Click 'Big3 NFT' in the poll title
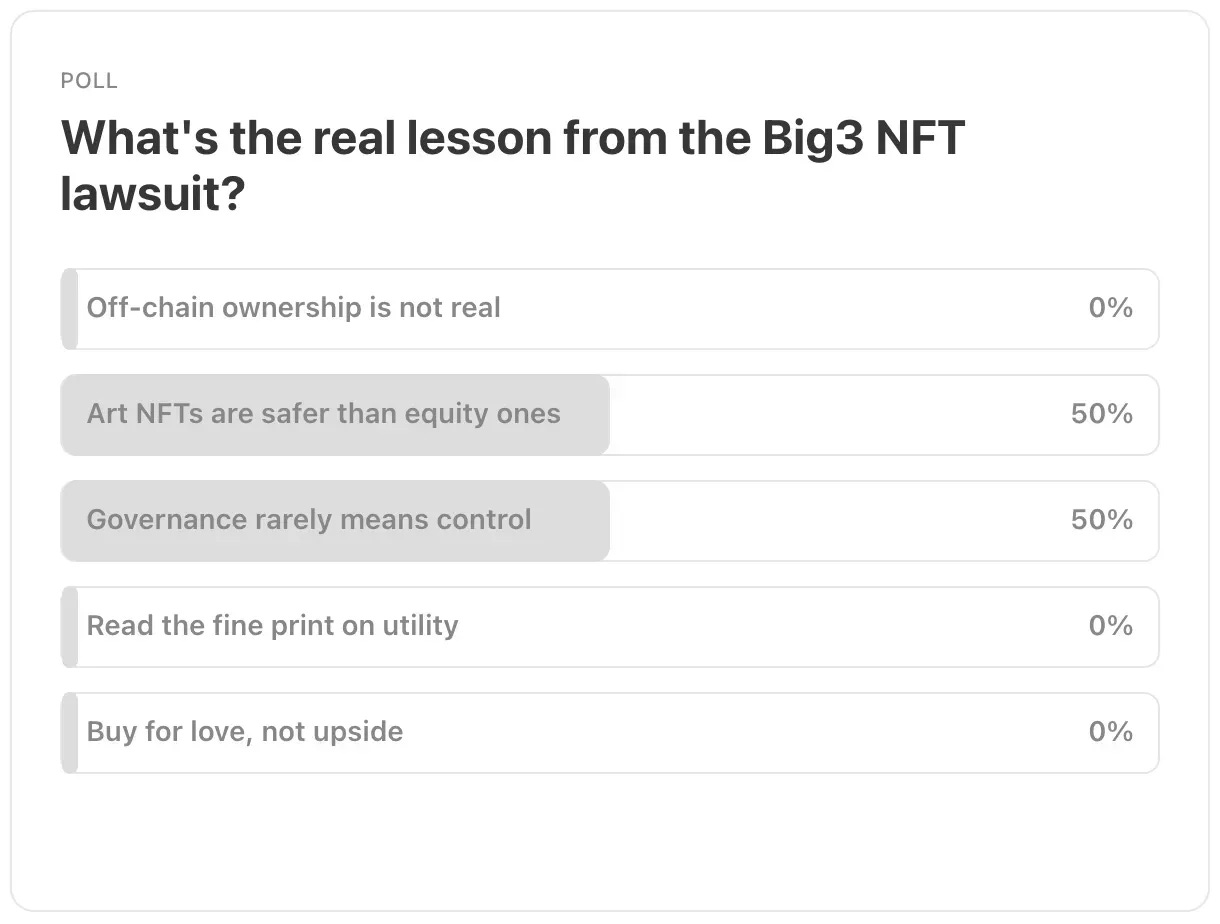Screen dimensions: 1220x924 [863, 138]
